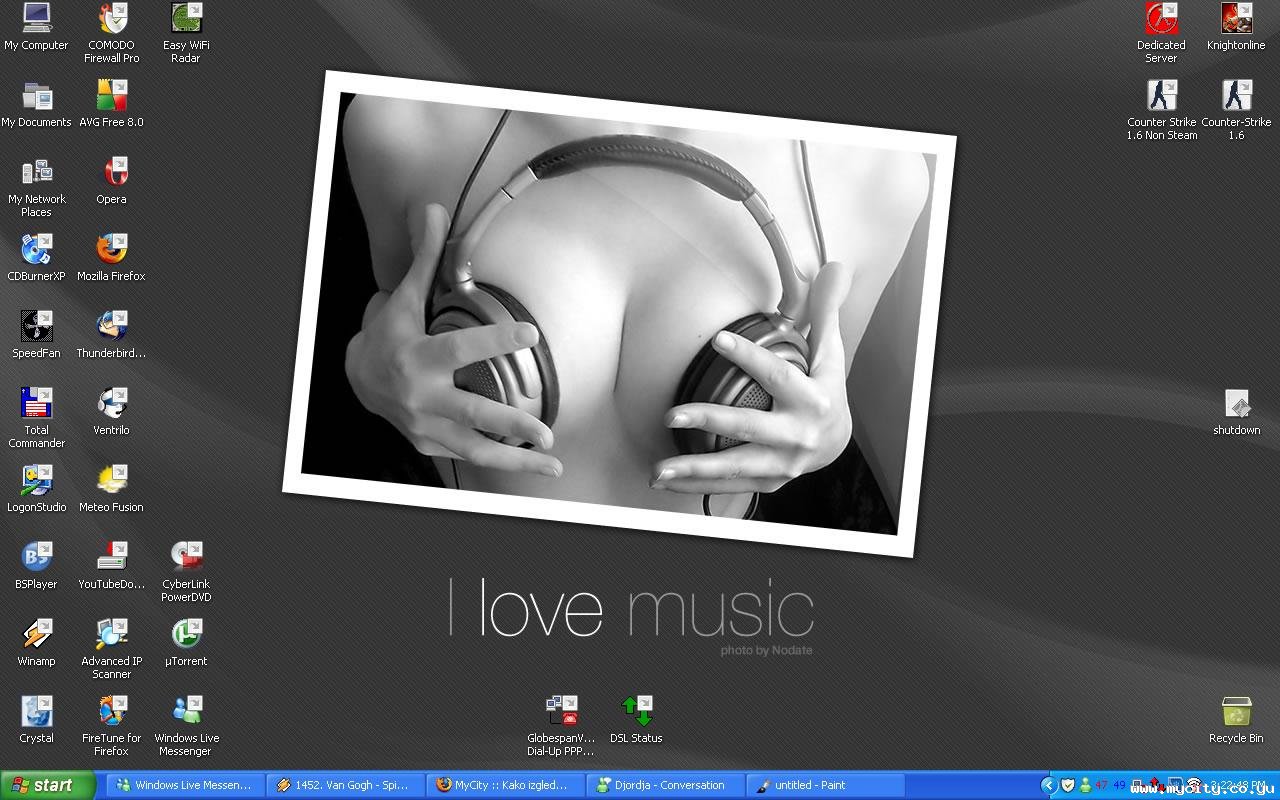Expand hidden system tray icons arrow

point(1048,786)
